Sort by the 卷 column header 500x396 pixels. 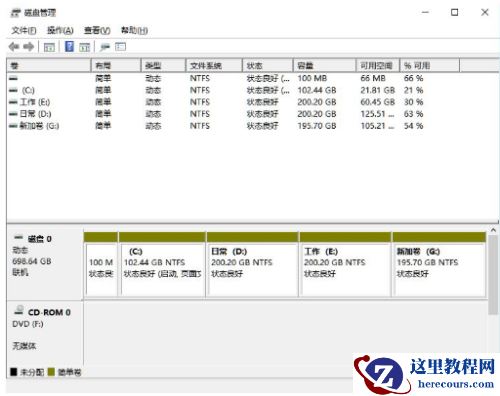point(49,65)
